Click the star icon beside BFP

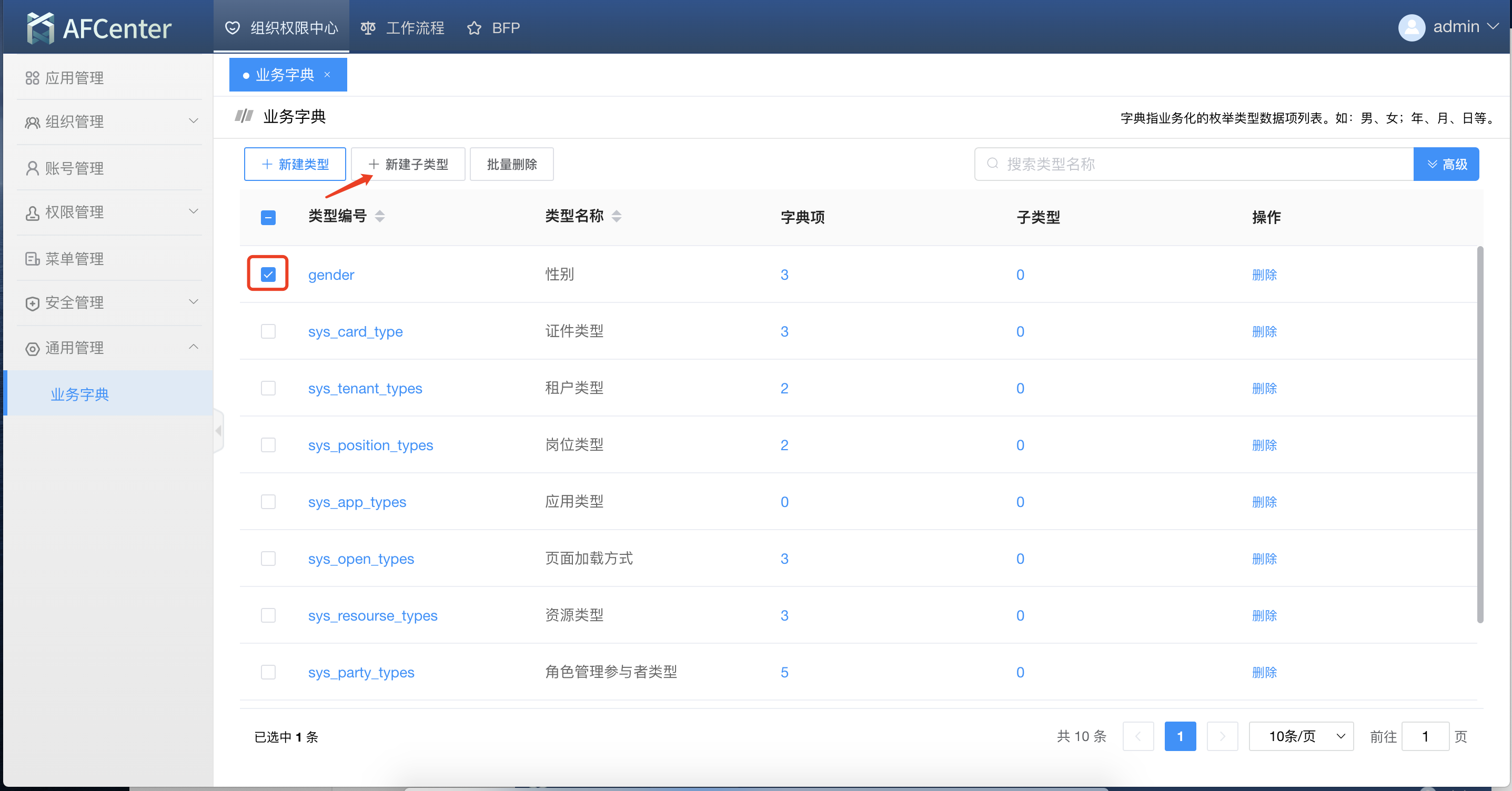click(x=474, y=27)
